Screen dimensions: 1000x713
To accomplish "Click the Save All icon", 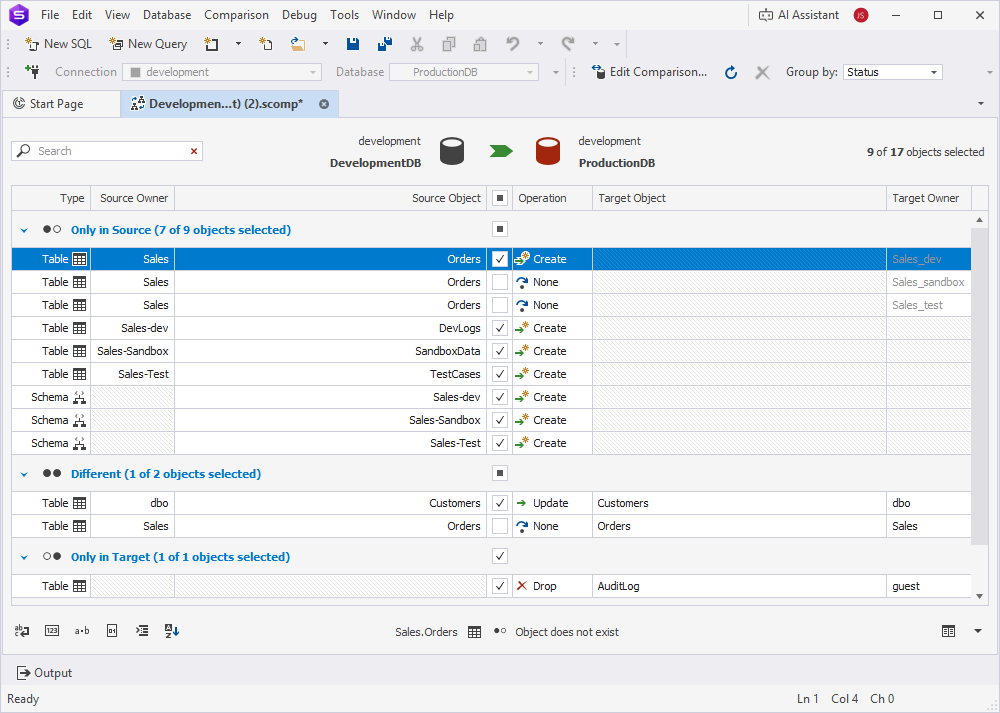I will point(384,44).
